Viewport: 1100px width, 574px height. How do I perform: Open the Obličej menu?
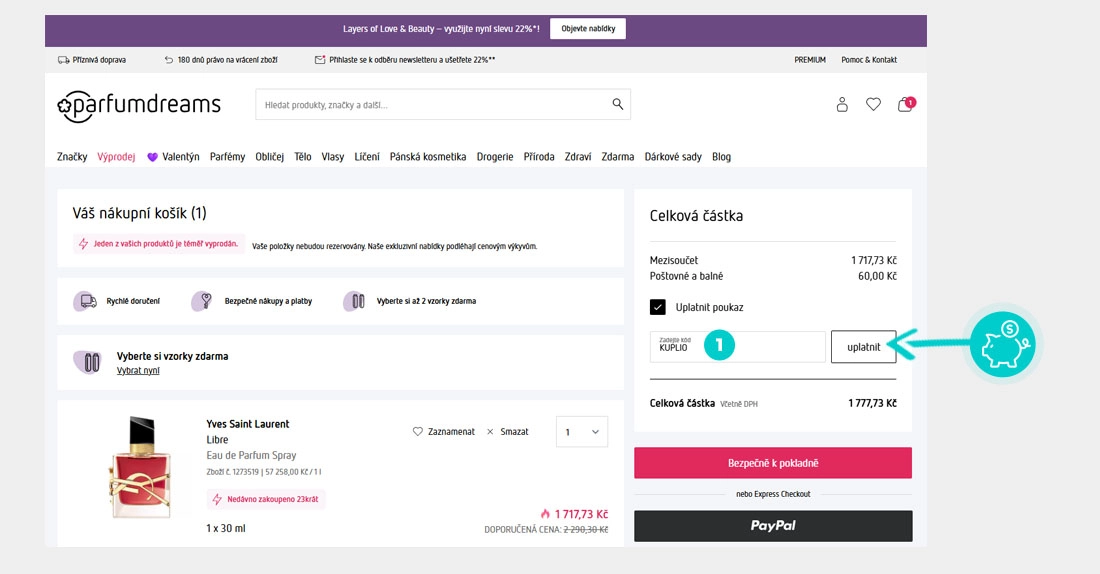[x=269, y=156]
